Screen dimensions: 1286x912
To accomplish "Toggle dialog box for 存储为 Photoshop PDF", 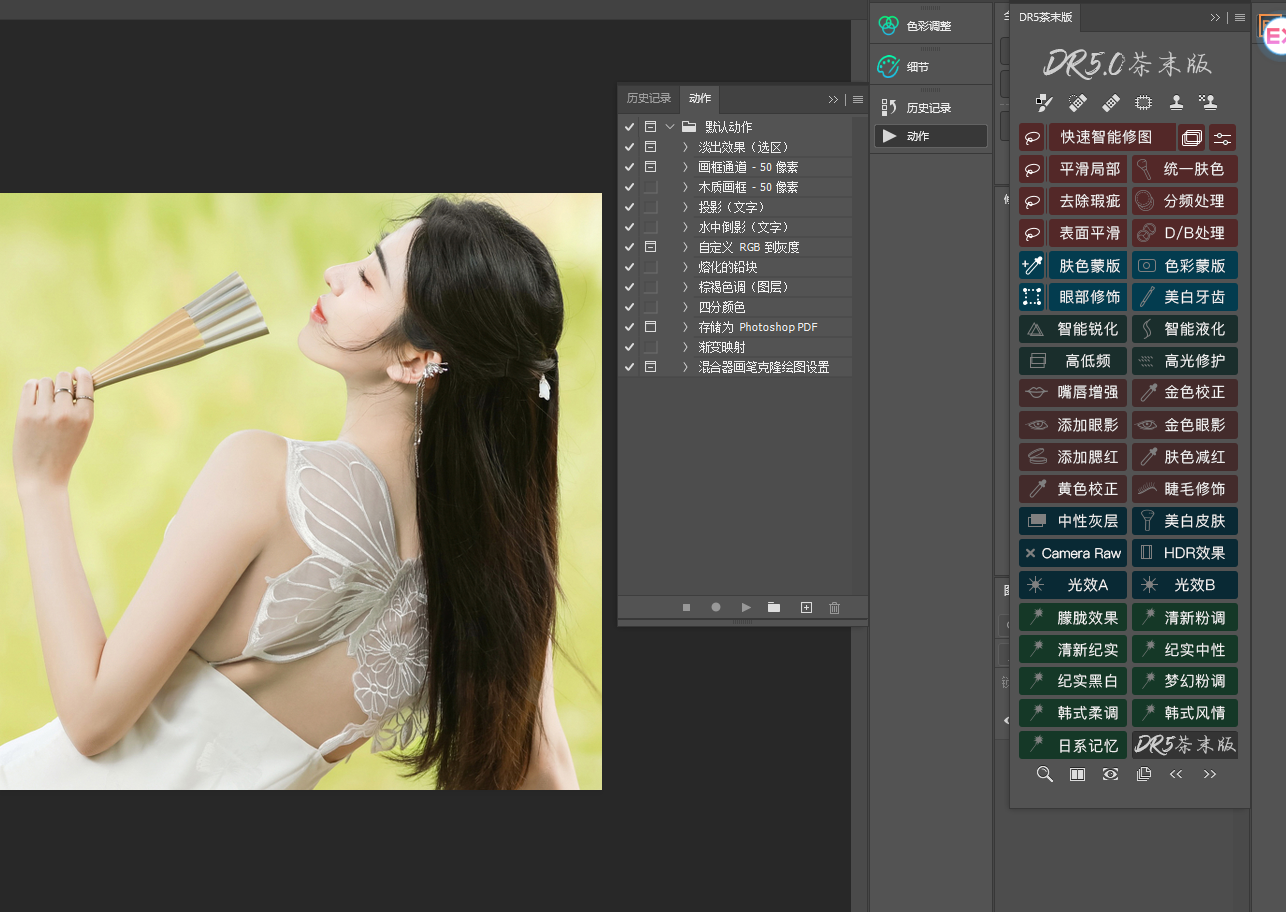I will click(x=651, y=327).
